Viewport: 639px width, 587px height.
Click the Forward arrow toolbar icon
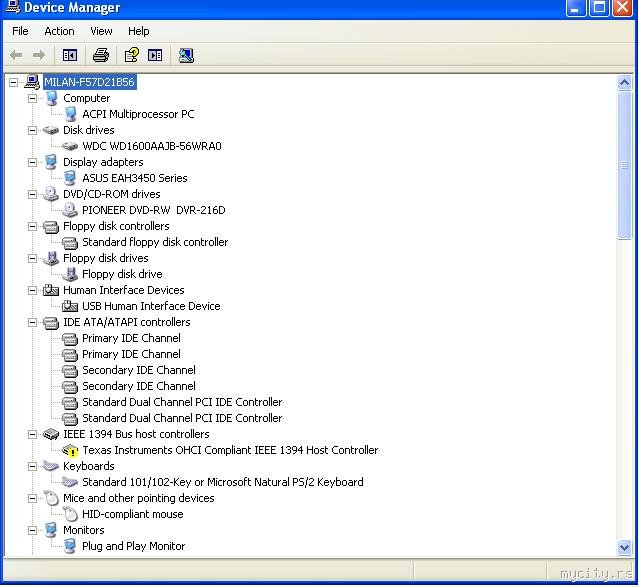pos(39,55)
